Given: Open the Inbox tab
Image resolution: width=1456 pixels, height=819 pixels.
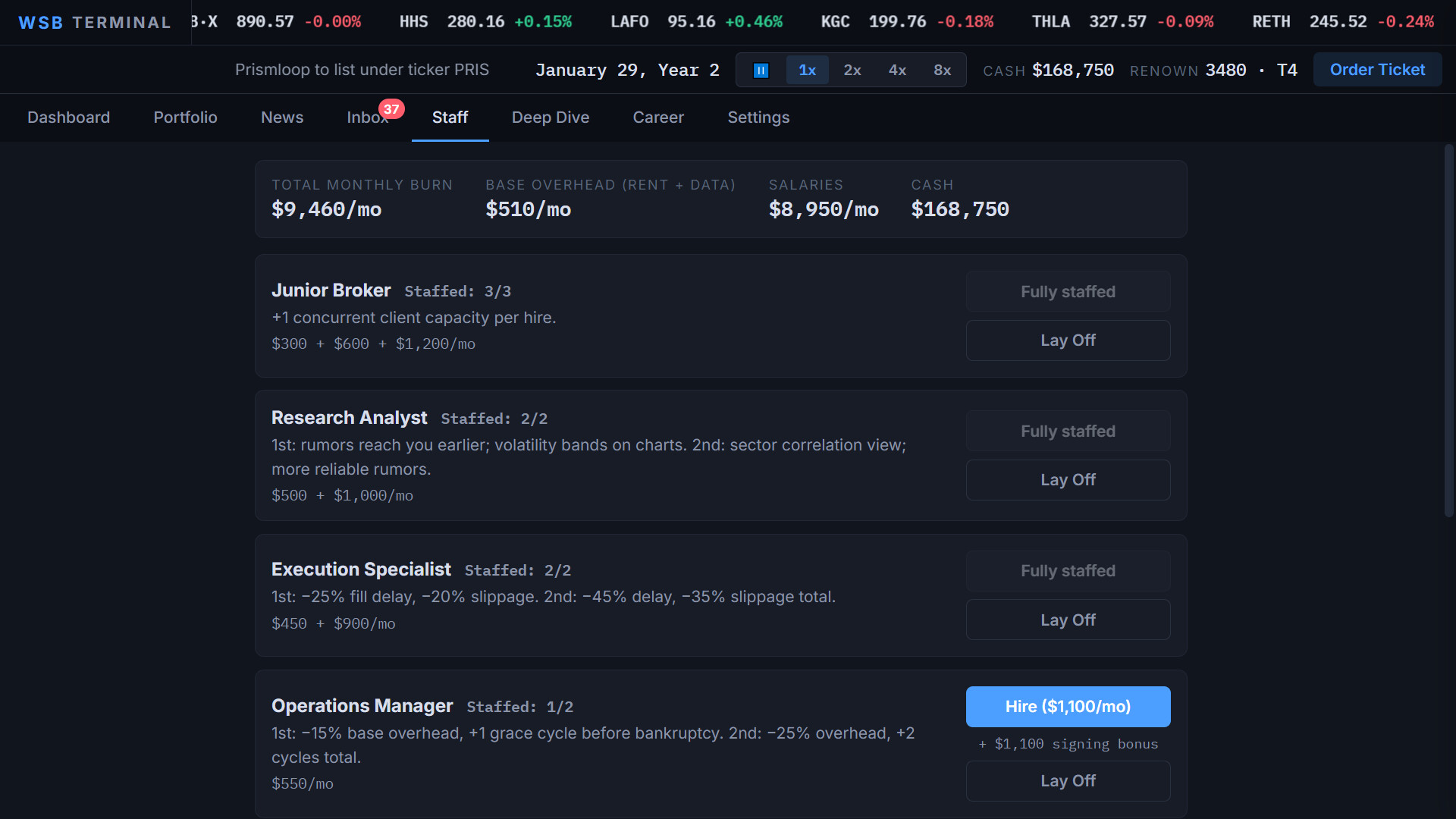Looking at the screenshot, I should pos(368,118).
